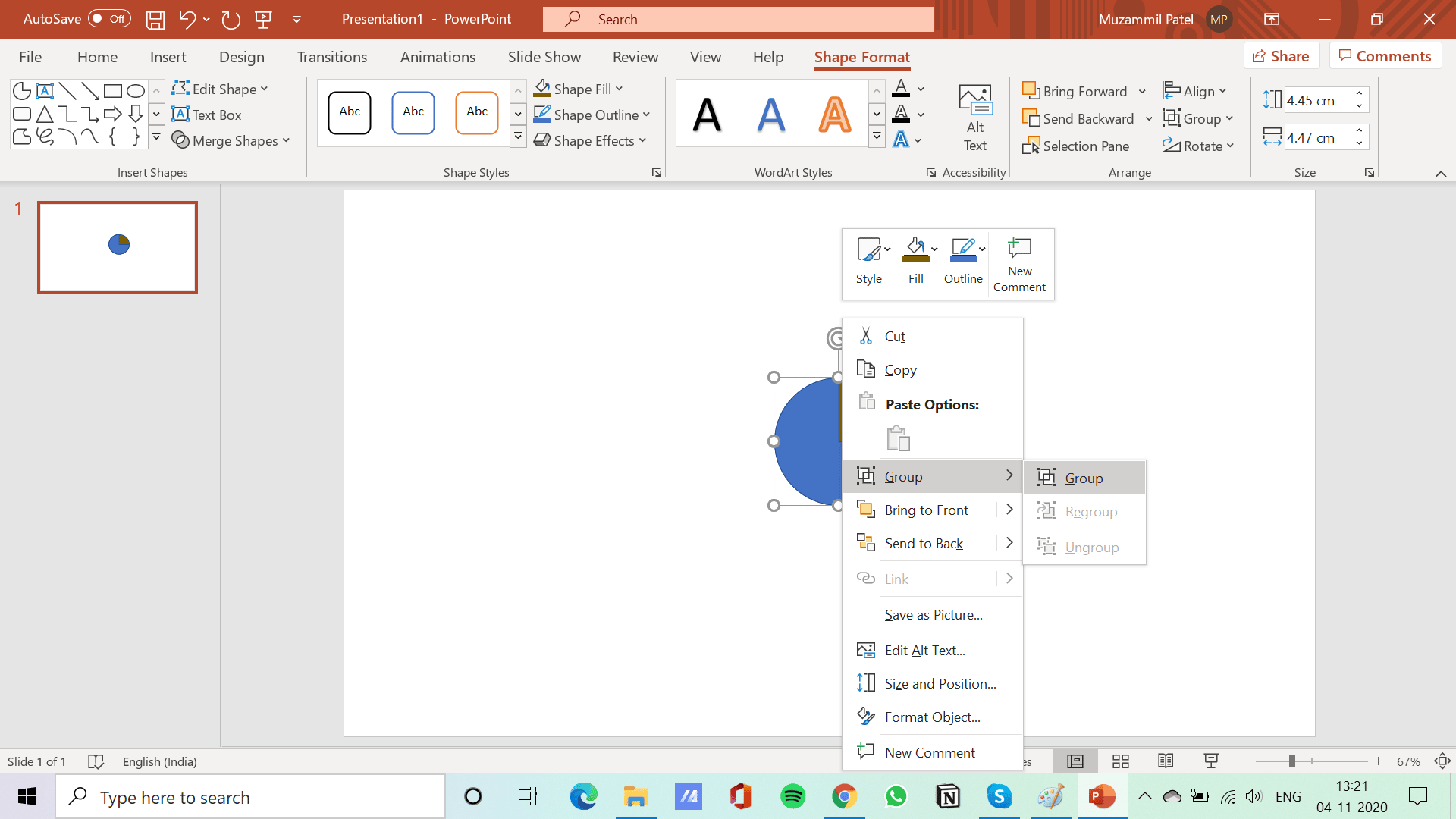Select Group in the submenu
The image size is (1456, 819).
pos(1083,478)
